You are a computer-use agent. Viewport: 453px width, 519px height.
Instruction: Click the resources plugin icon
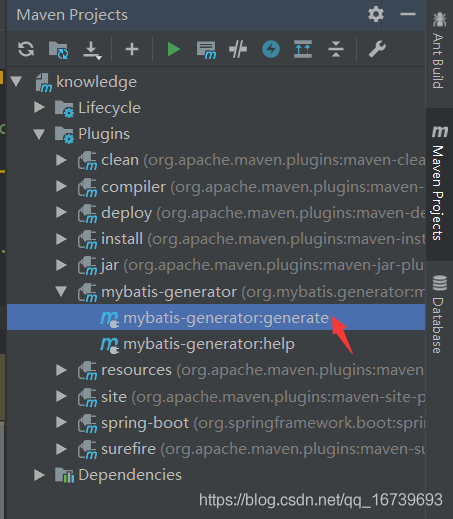point(88,371)
